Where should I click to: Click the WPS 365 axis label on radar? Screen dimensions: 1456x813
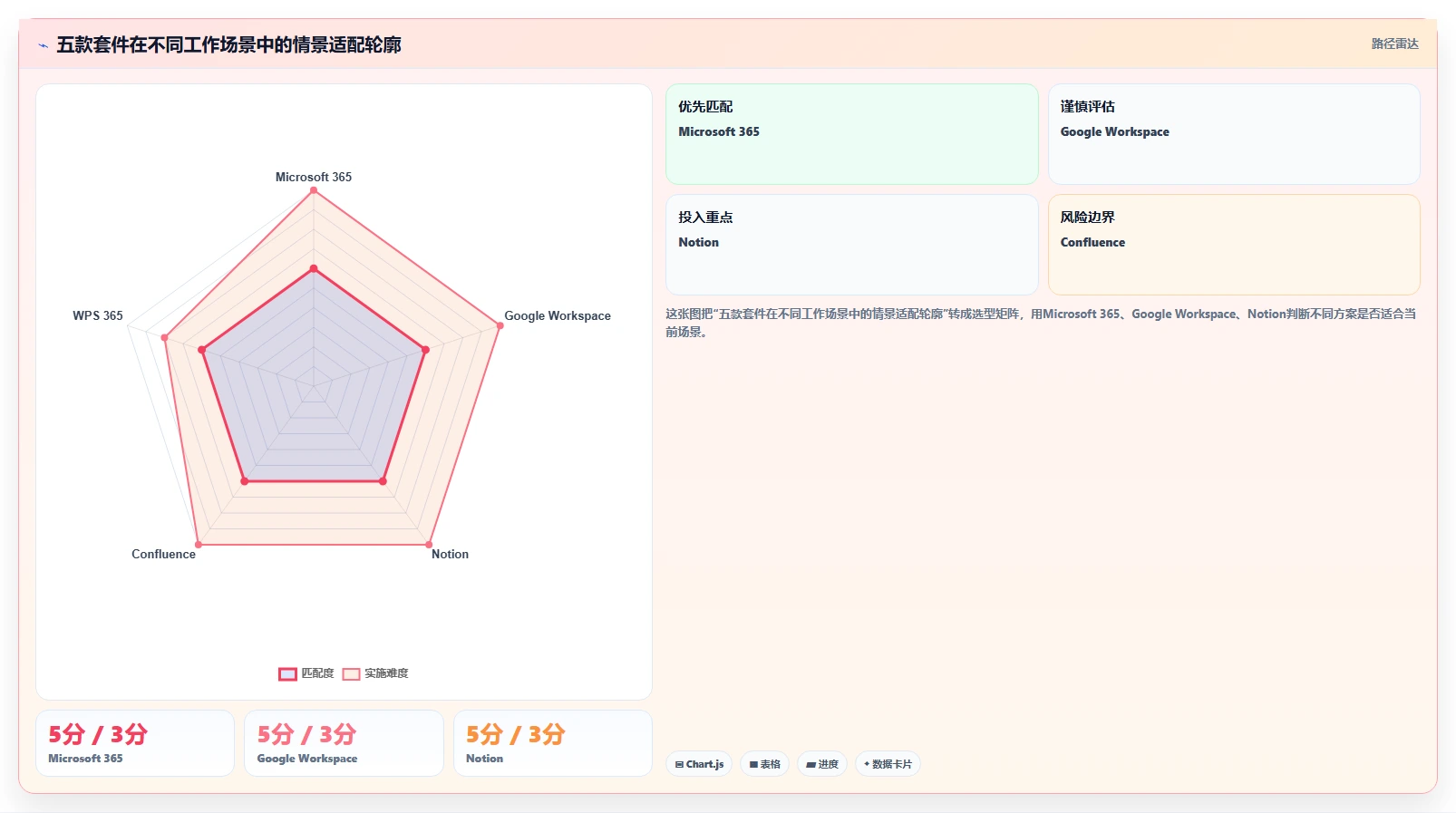pos(98,315)
